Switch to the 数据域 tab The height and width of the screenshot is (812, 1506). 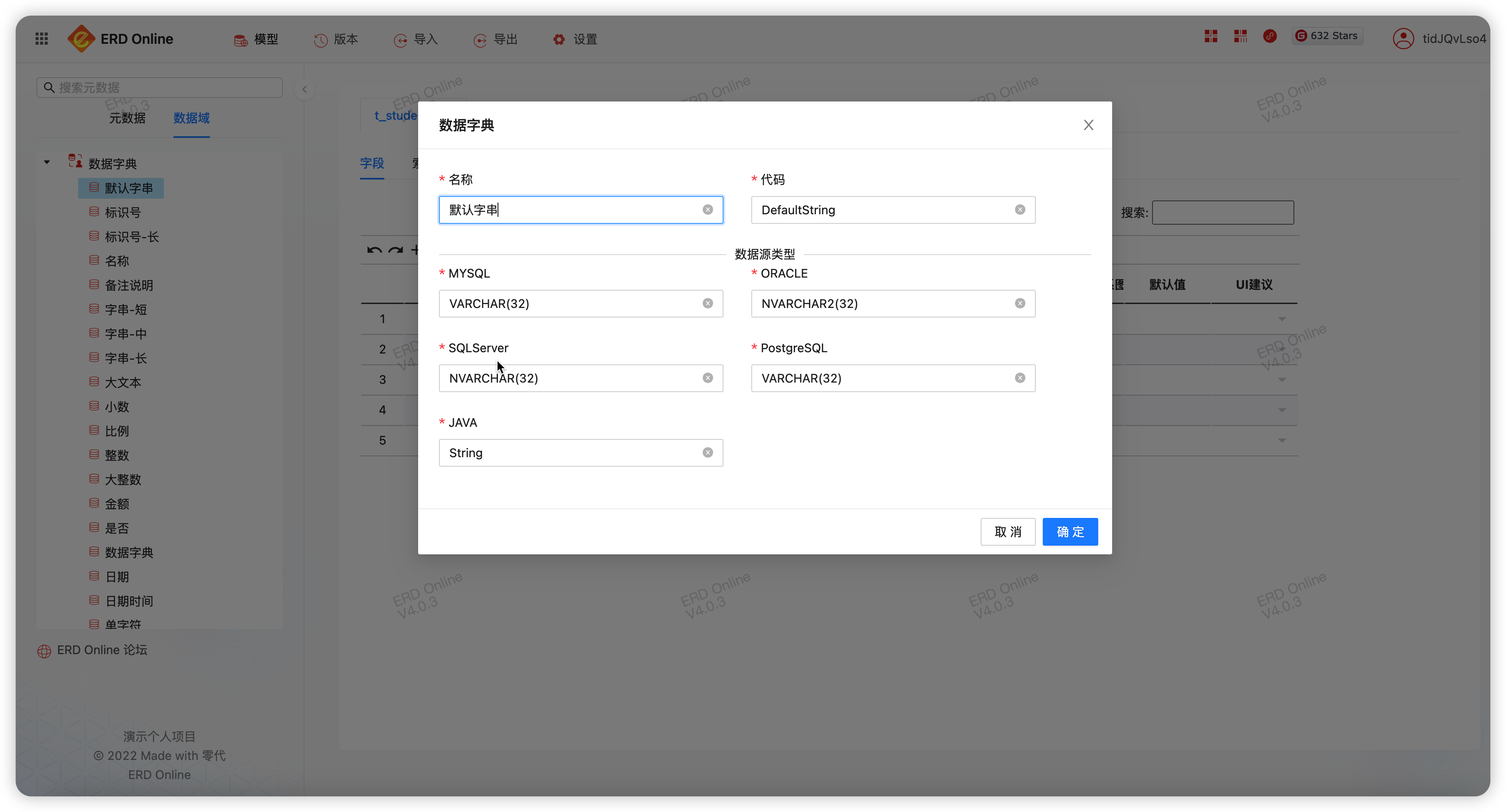(191, 118)
